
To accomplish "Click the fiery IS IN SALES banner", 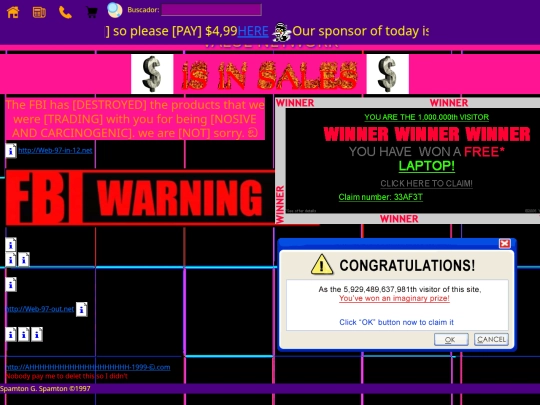I will pos(270,75).
